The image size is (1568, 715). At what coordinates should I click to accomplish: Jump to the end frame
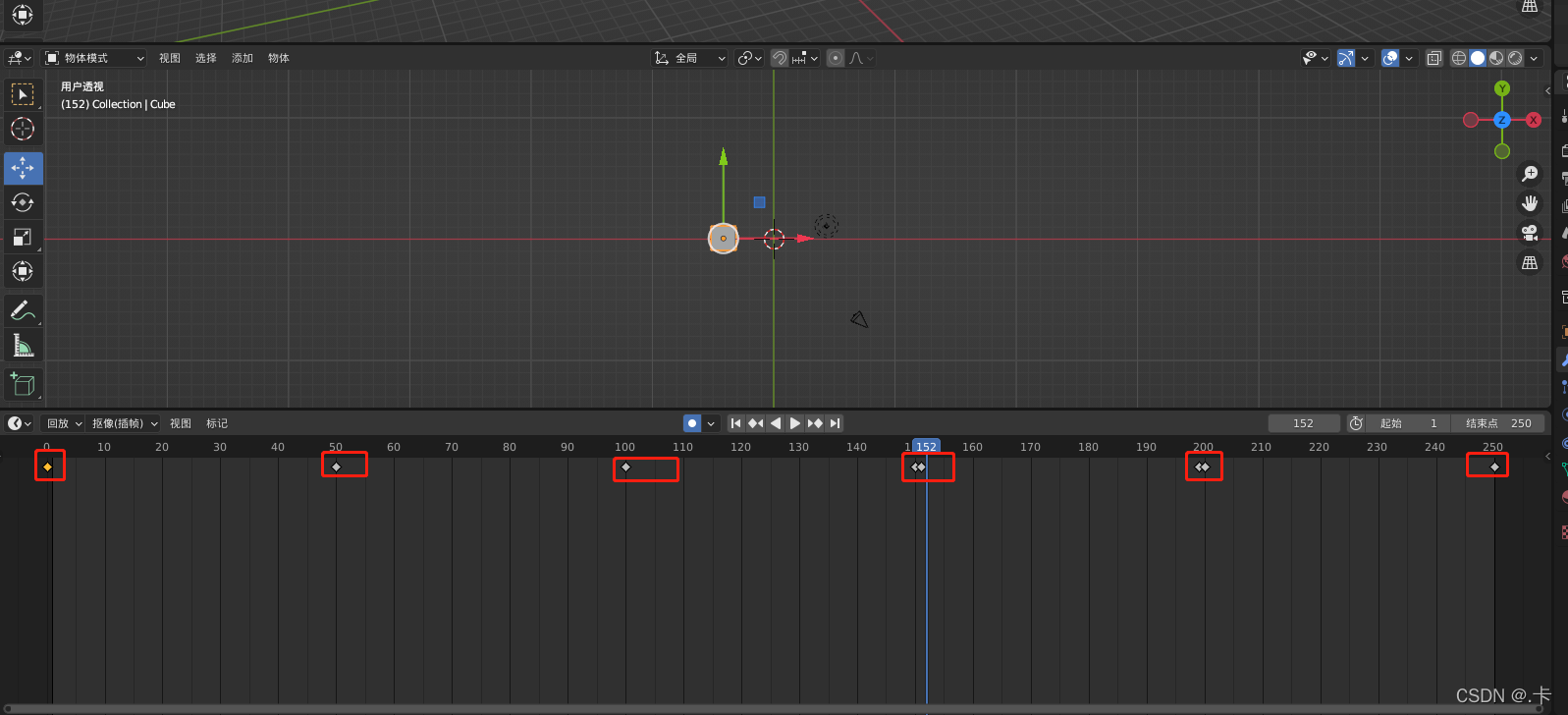pyautogui.click(x=835, y=423)
